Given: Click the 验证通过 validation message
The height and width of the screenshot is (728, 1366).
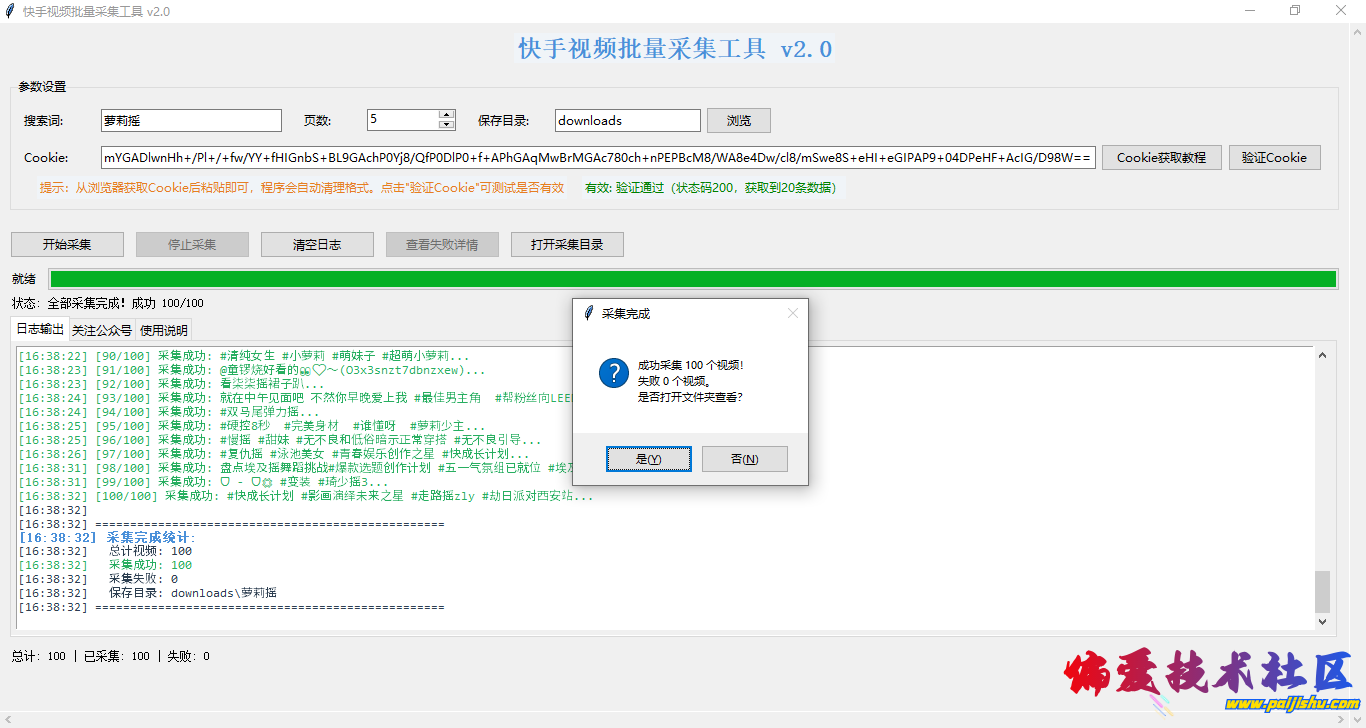Looking at the screenshot, I should click(x=710, y=187).
